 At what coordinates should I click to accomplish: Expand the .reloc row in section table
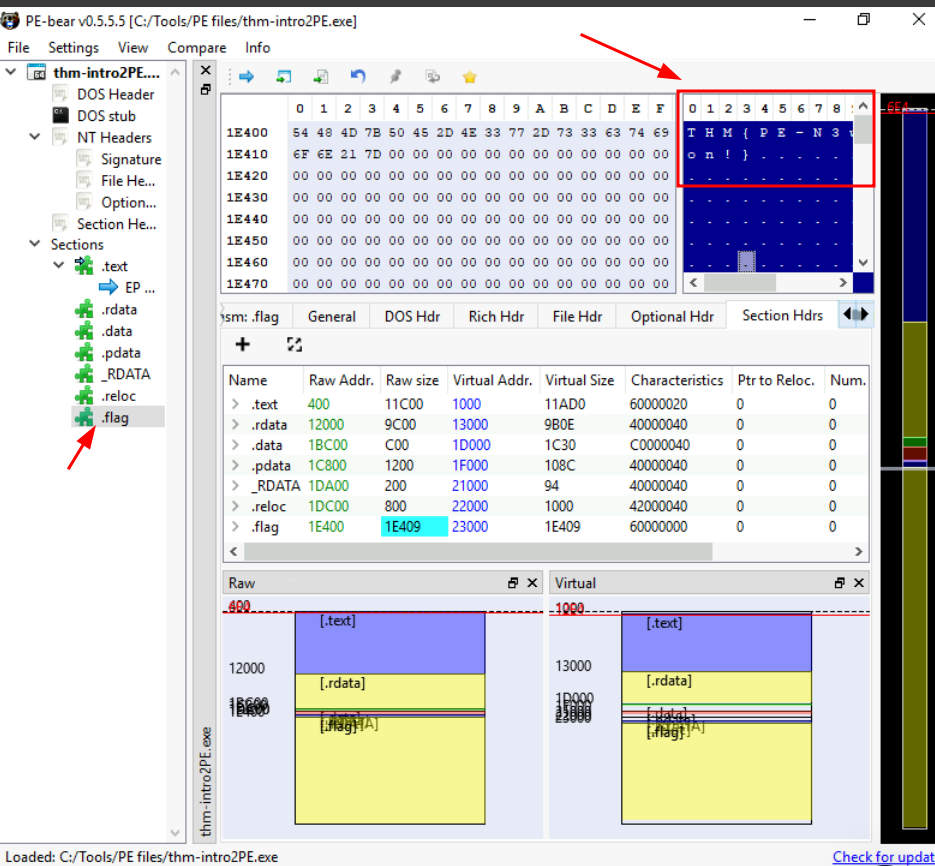[x=236, y=506]
